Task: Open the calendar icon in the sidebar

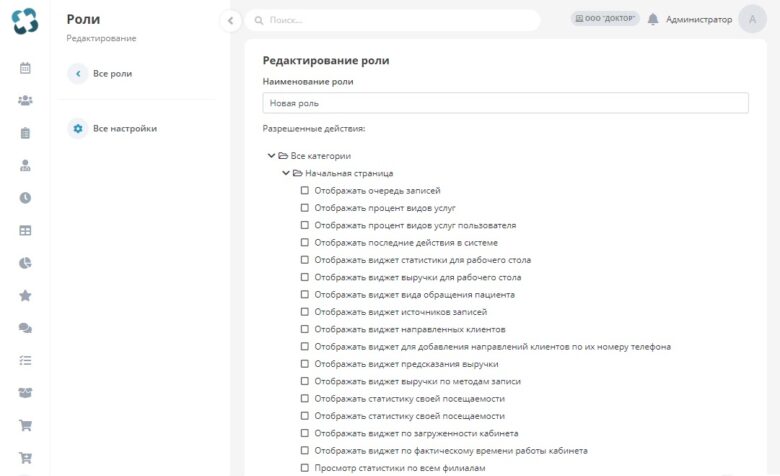Action: [x=25, y=68]
